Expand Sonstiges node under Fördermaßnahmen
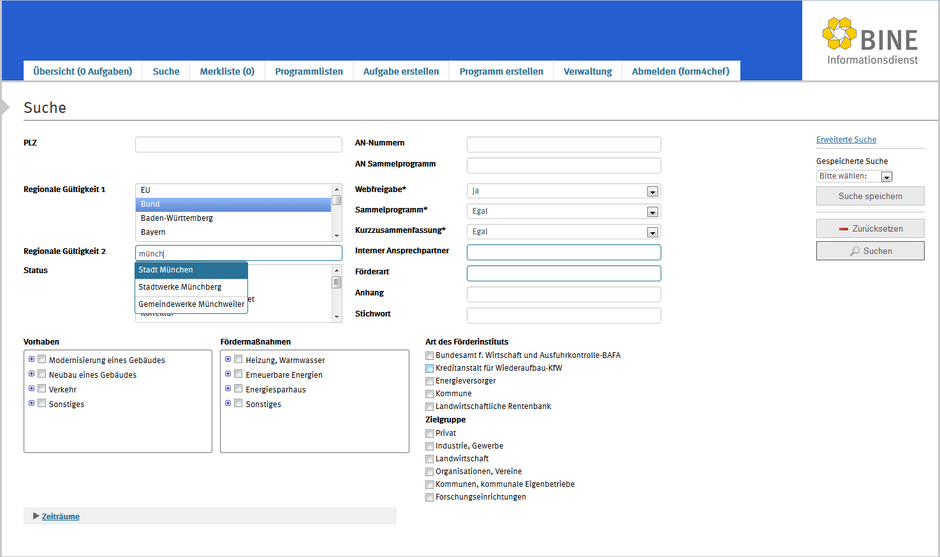The width and height of the screenshot is (940, 557). [x=228, y=403]
